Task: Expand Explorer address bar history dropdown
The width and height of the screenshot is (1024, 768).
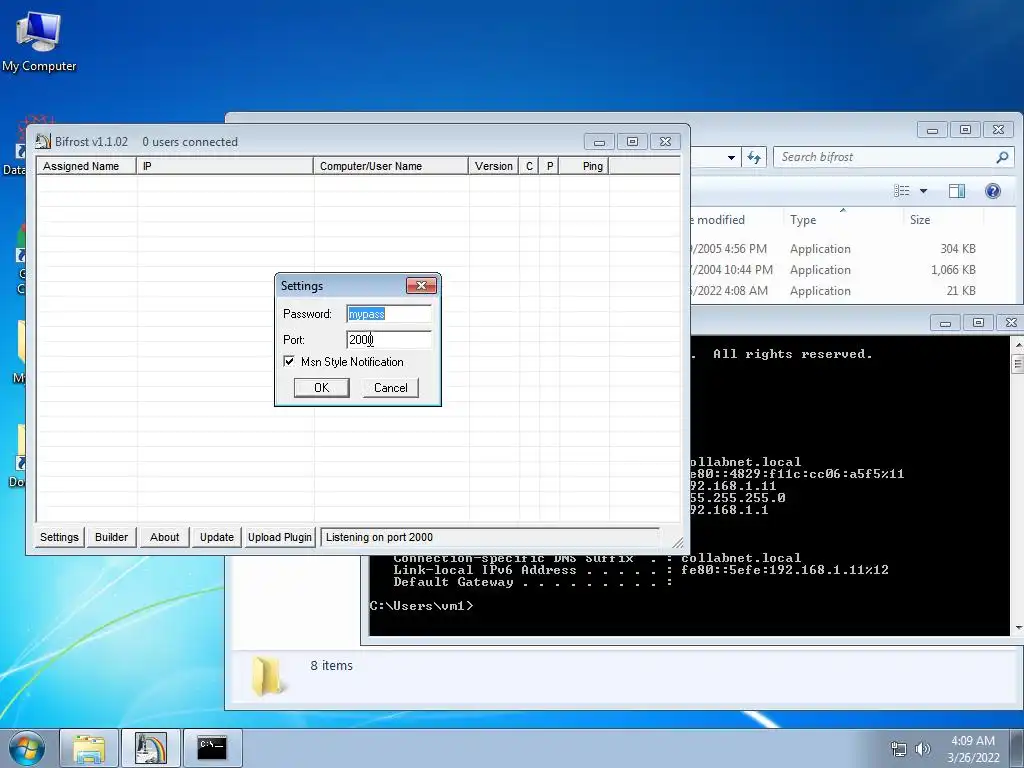Action: pos(731,157)
